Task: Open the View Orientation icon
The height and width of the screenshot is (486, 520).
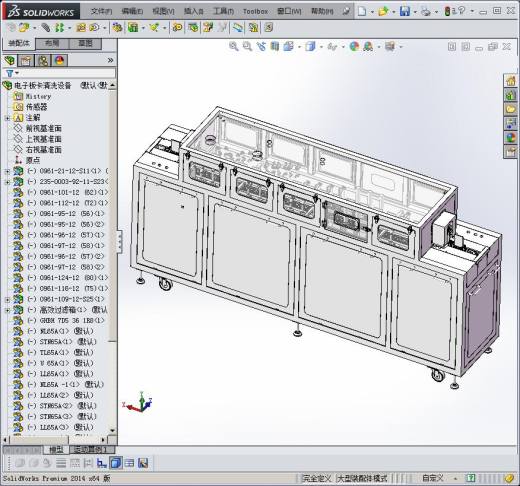Action: (289, 46)
